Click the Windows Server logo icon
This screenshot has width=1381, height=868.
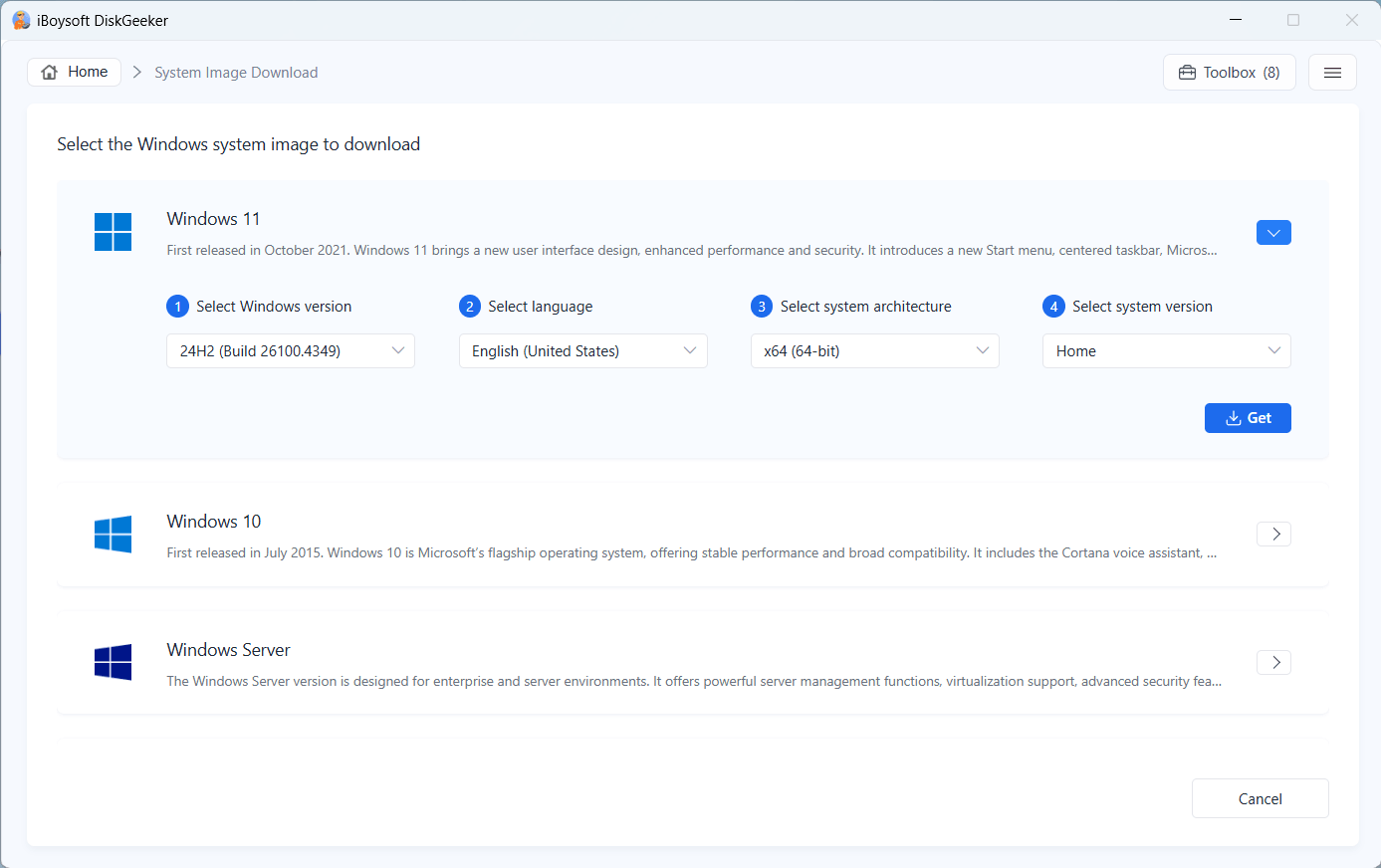pos(113,663)
